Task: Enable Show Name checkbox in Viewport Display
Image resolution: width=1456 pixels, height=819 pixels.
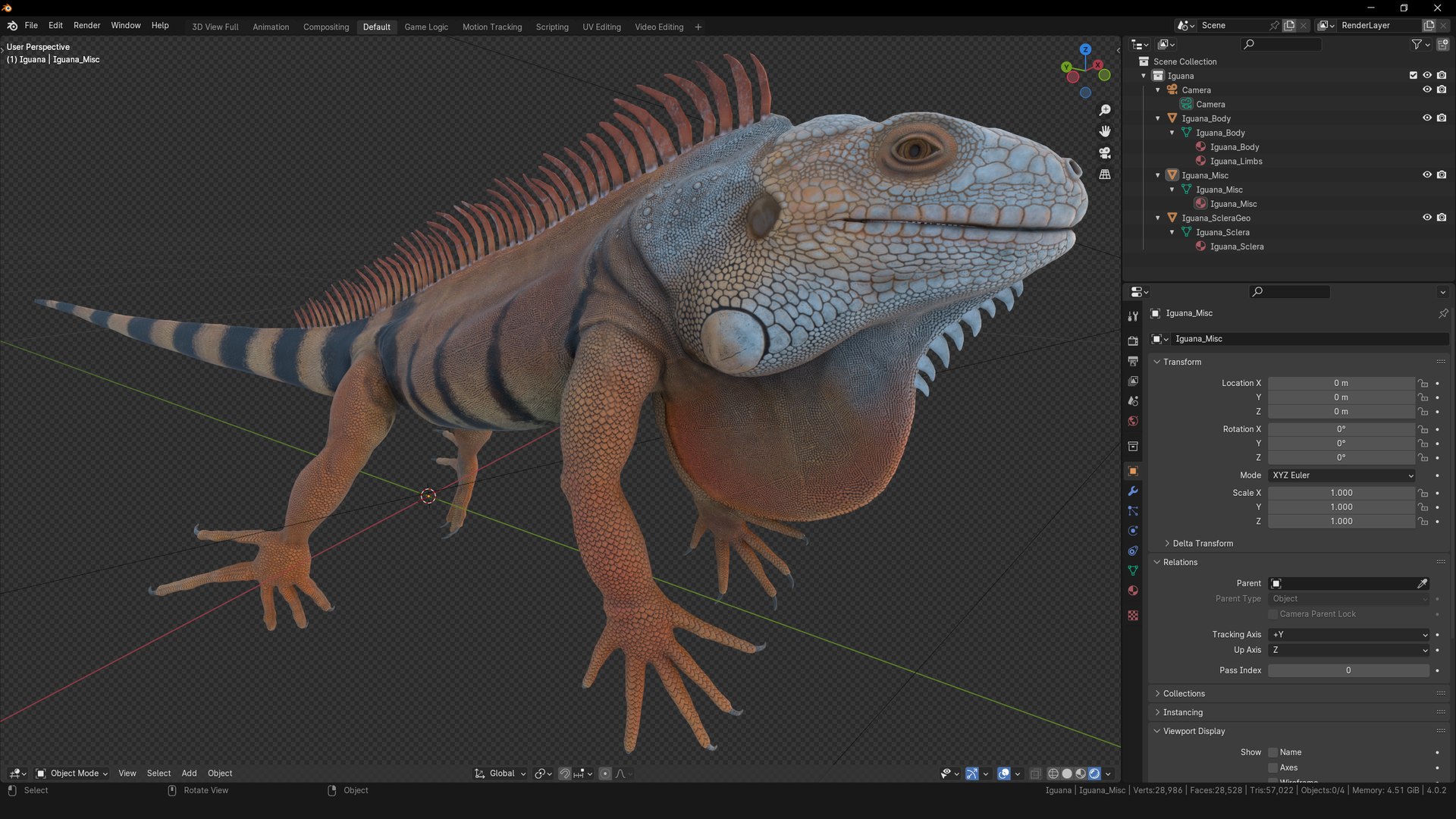Action: (1273, 752)
